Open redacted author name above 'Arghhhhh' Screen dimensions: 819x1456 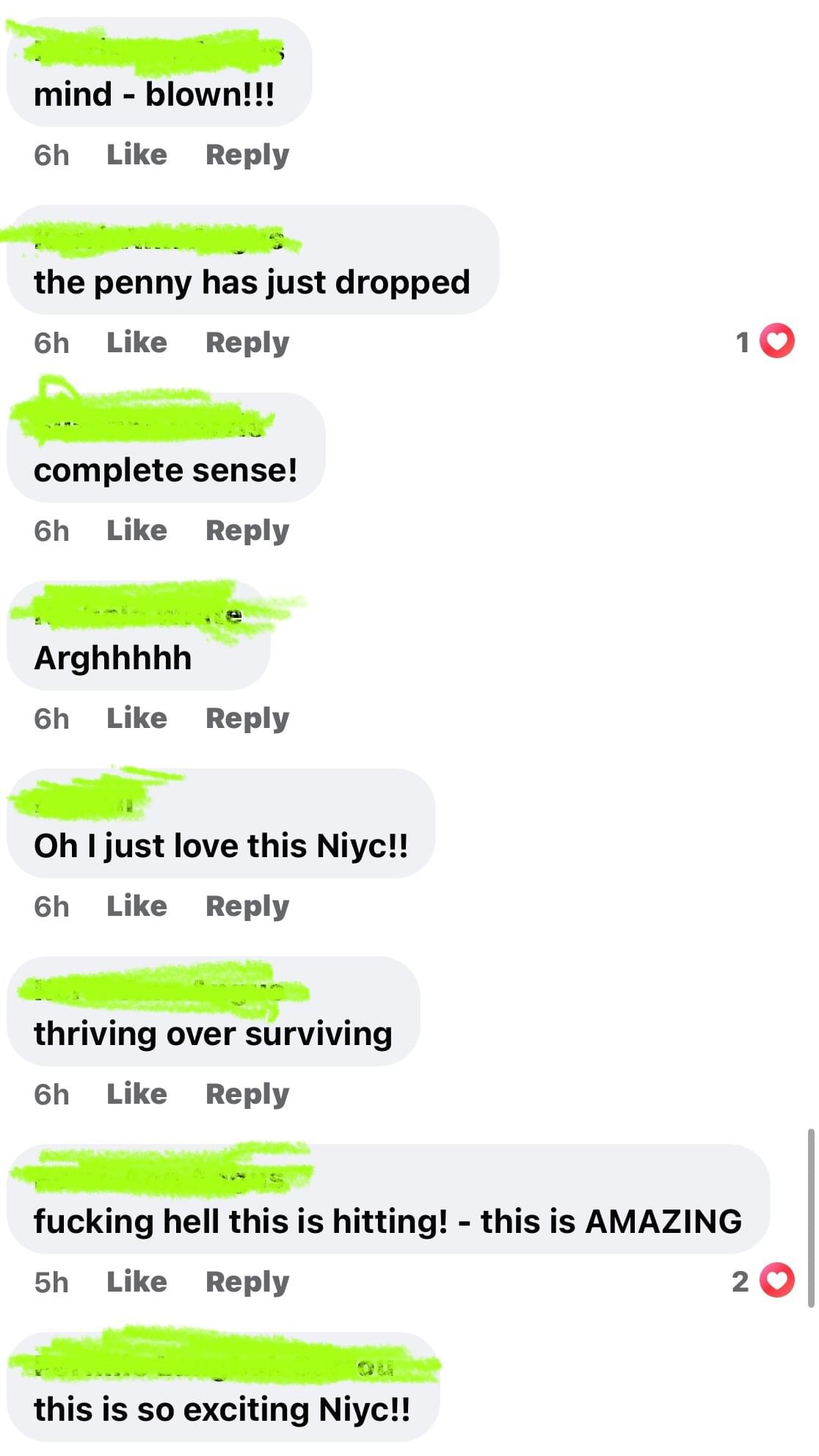click(x=139, y=615)
